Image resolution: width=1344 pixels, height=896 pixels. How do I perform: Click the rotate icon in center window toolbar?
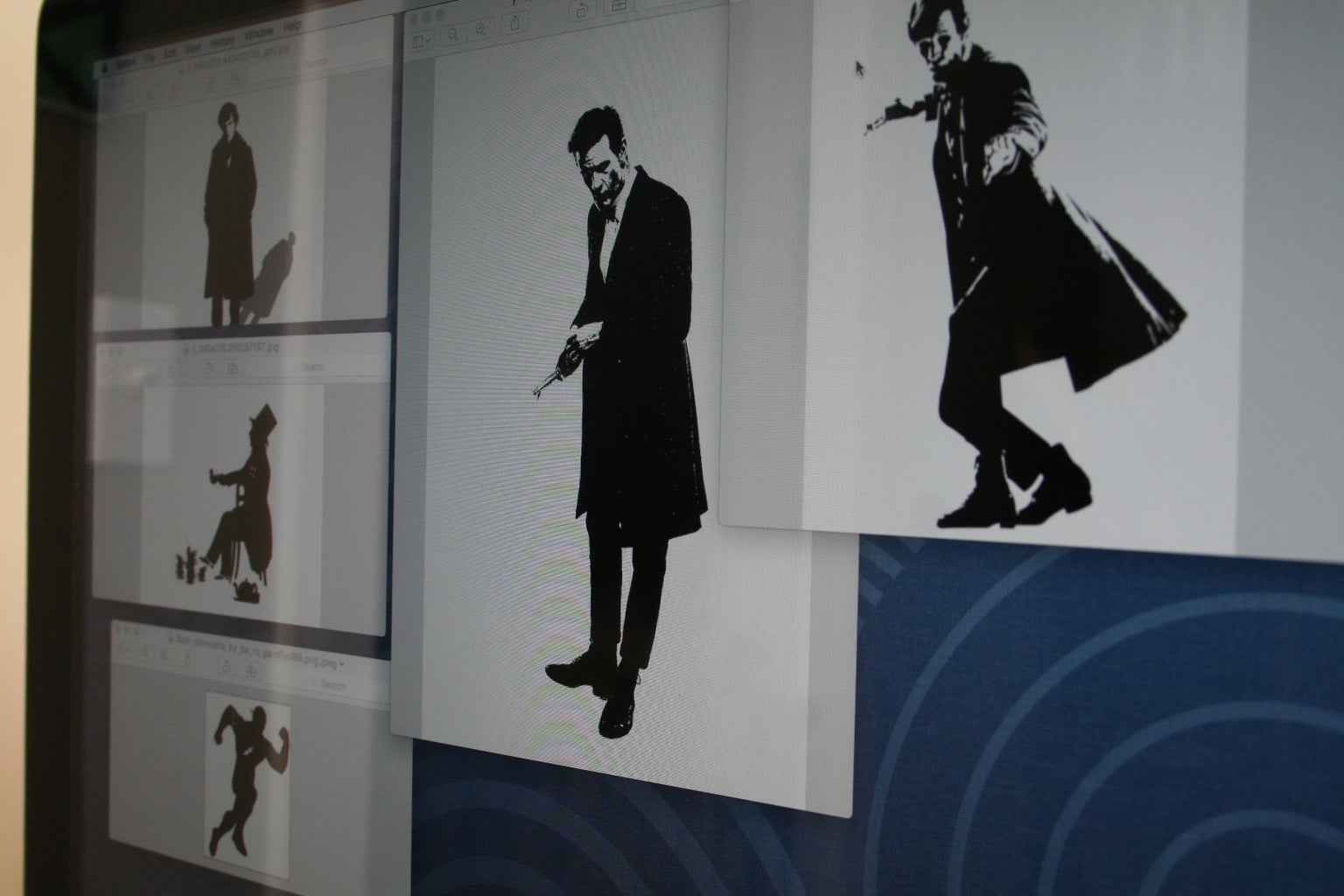click(581, 12)
